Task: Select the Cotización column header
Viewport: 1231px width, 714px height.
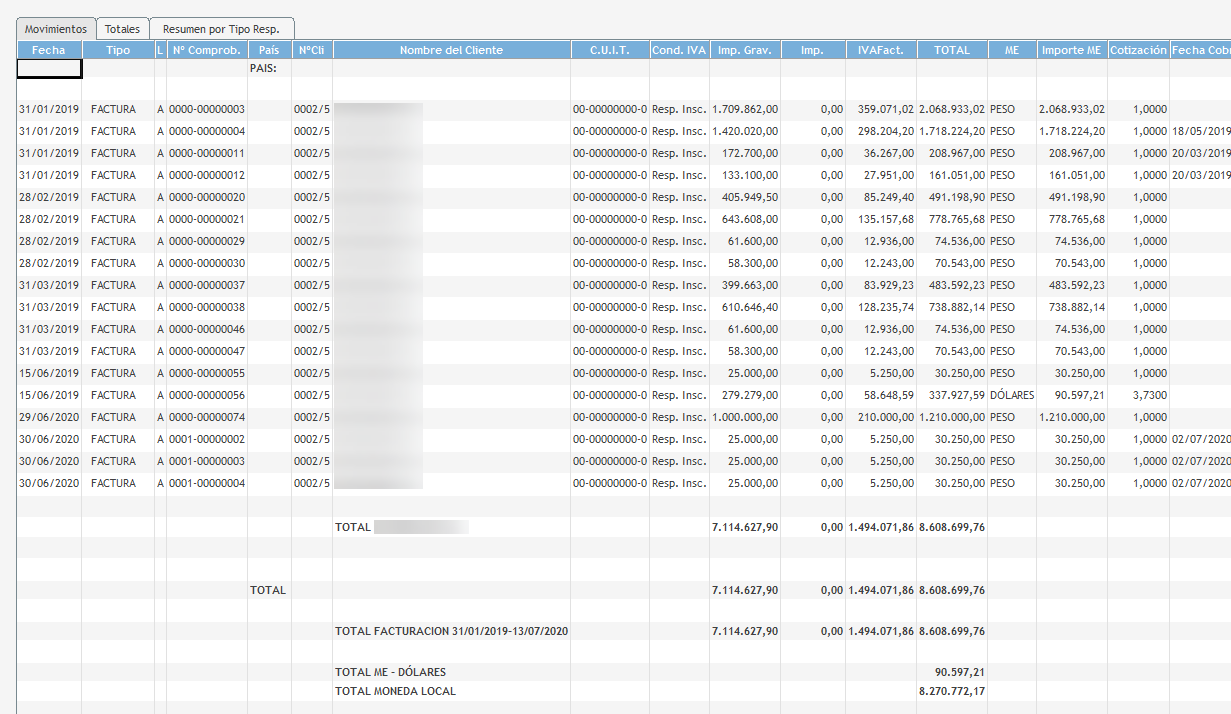Action: point(1138,50)
